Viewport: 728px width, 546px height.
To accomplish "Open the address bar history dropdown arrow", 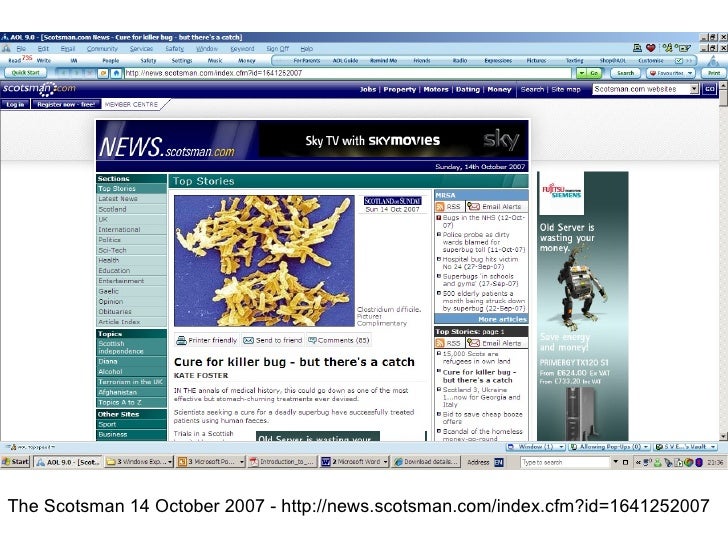I will (581, 73).
